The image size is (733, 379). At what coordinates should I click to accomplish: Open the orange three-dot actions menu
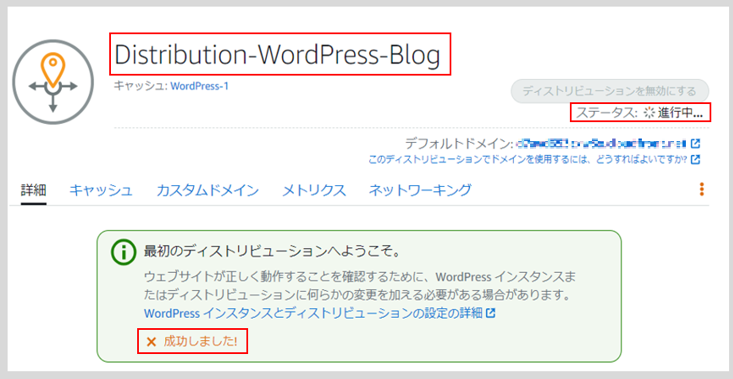point(701,189)
